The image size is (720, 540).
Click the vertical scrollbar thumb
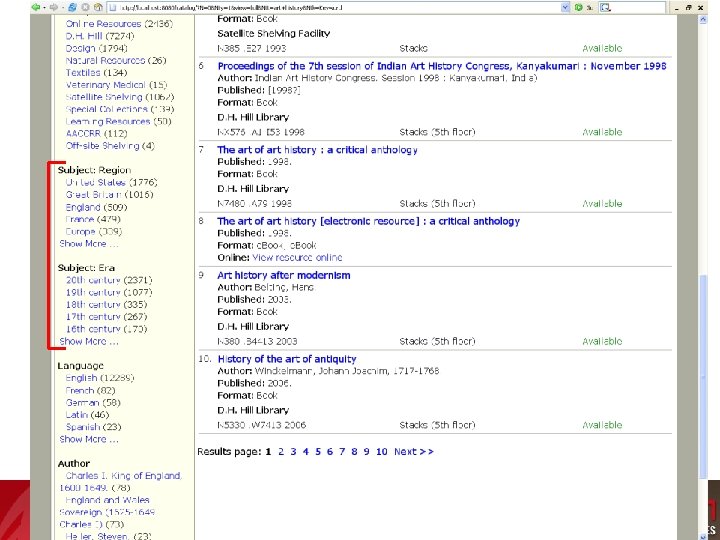[703, 377]
